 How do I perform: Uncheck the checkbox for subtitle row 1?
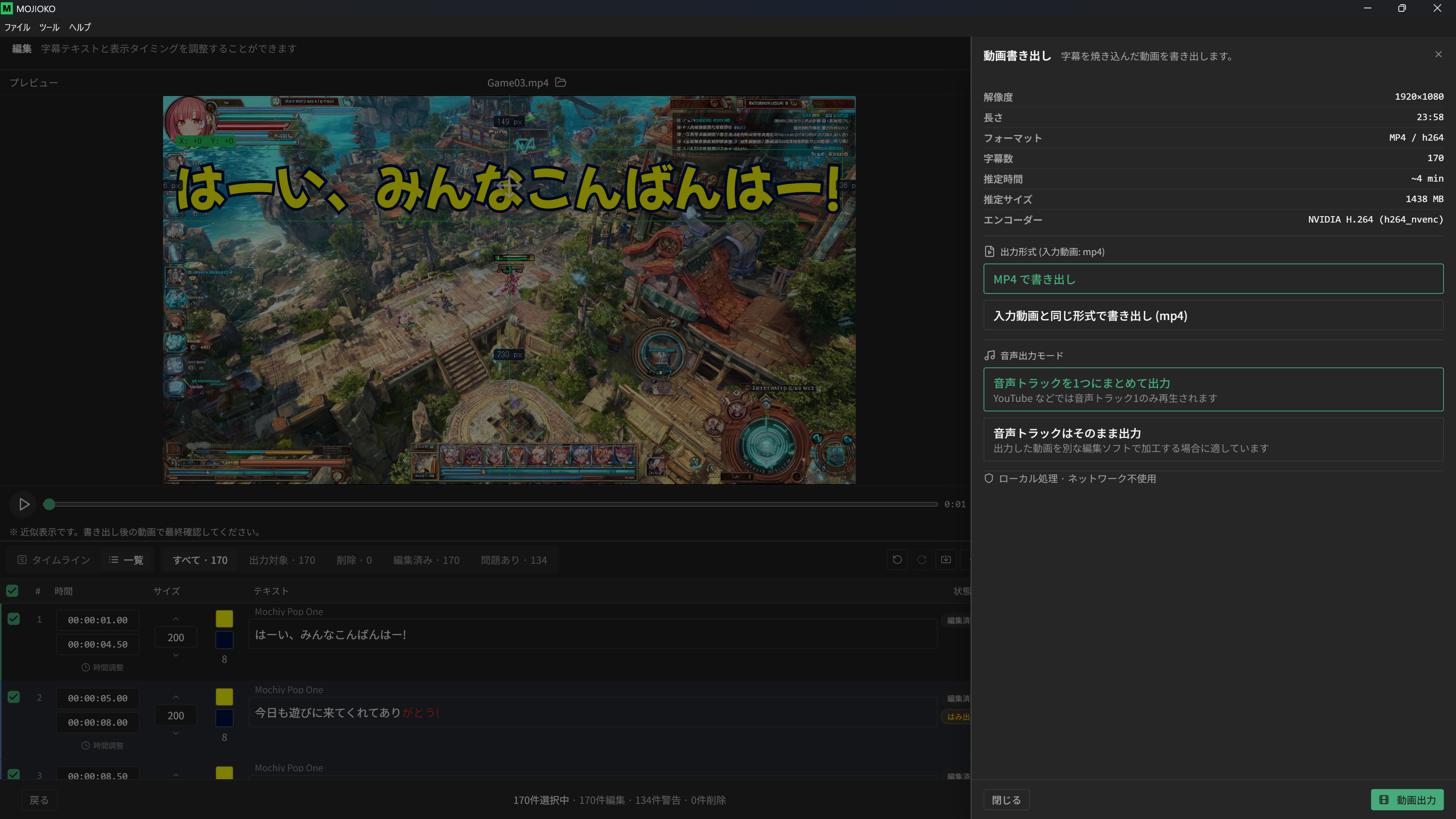coord(14,619)
